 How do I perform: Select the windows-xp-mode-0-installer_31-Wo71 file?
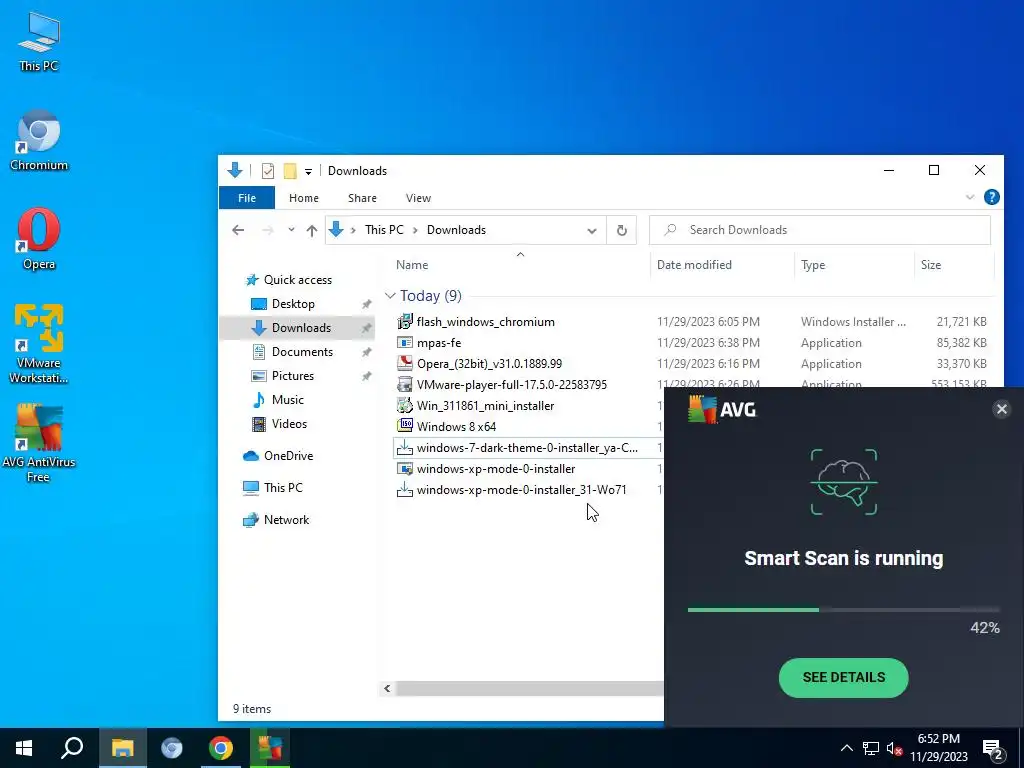521,490
